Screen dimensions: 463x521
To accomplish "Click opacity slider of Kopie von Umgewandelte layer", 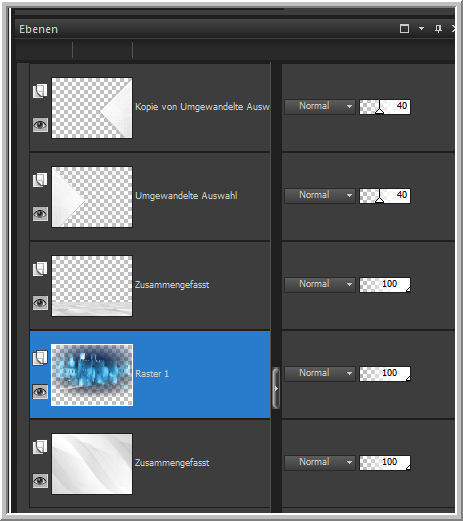I will click(385, 107).
